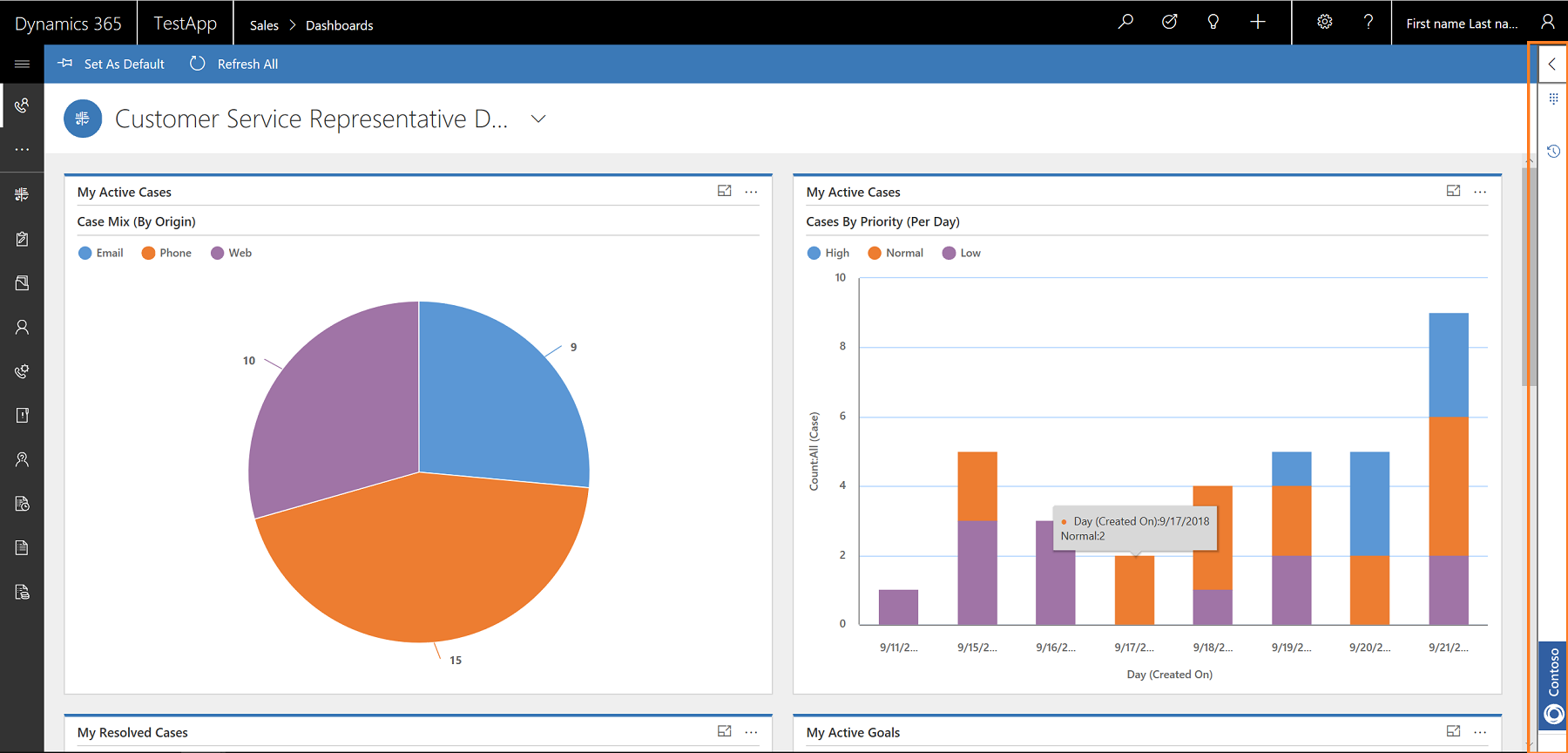Toggle the Email legend item
The height and width of the screenshot is (753, 1568).
(x=101, y=253)
